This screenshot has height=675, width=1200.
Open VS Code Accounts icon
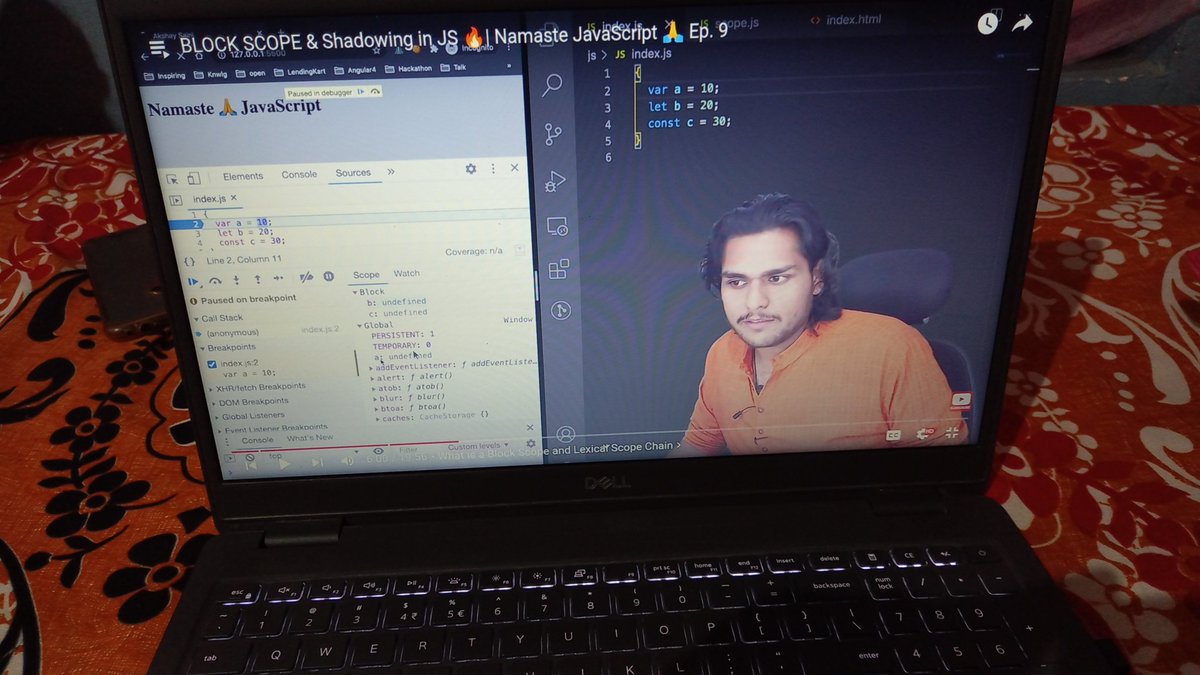pos(566,434)
